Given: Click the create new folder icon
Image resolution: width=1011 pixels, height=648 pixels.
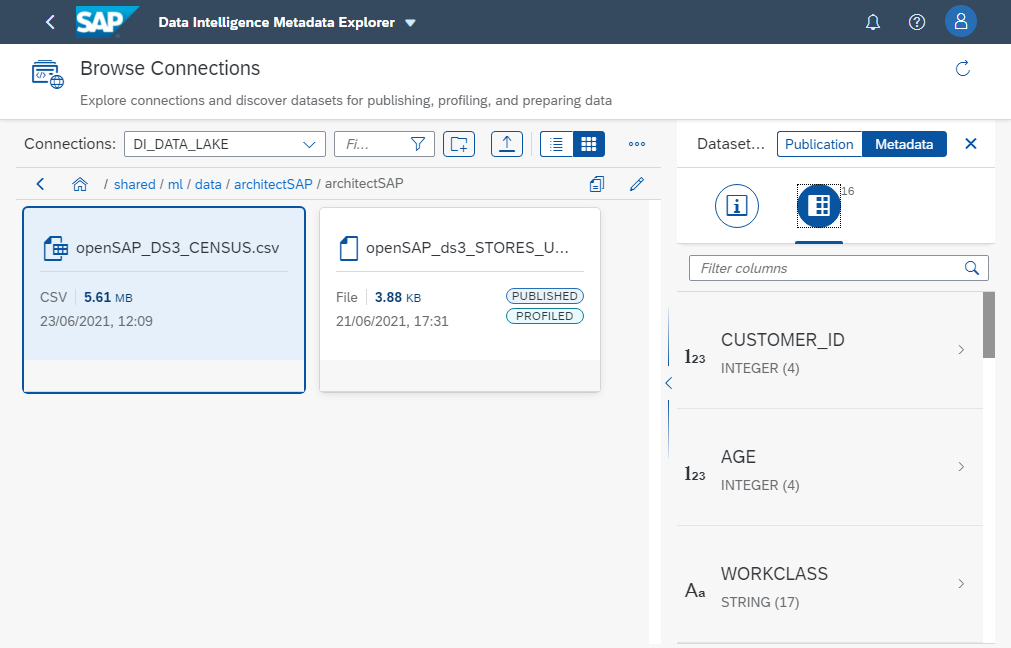Looking at the screenshot, I should [459, 144].
